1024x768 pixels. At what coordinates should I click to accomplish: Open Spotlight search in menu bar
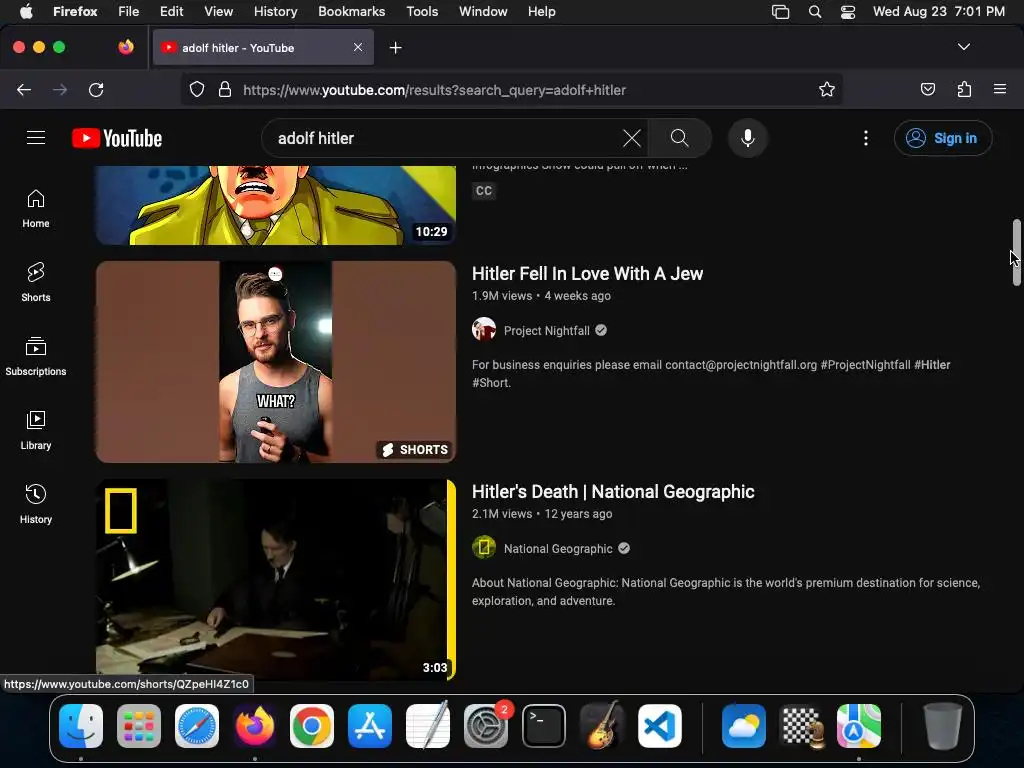(x=814, y=12)
